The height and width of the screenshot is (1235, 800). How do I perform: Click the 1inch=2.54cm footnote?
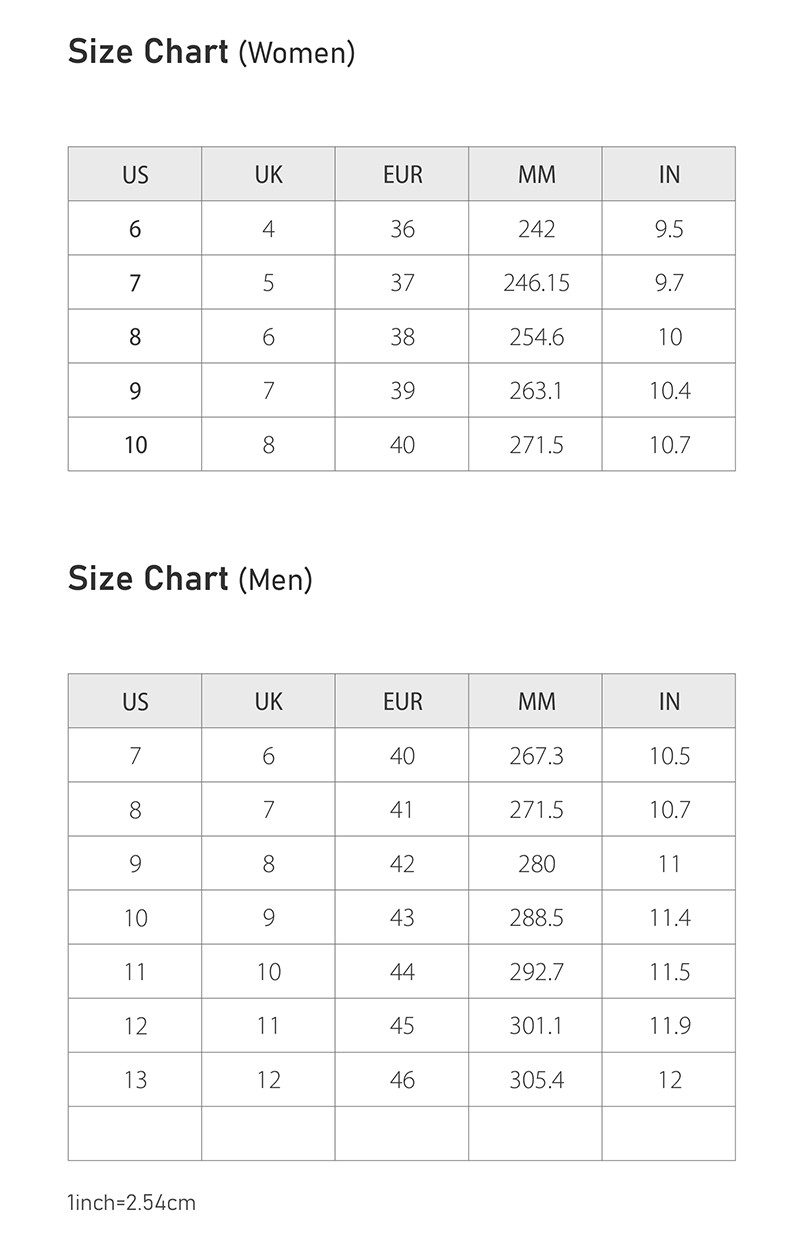point(132,1202)
